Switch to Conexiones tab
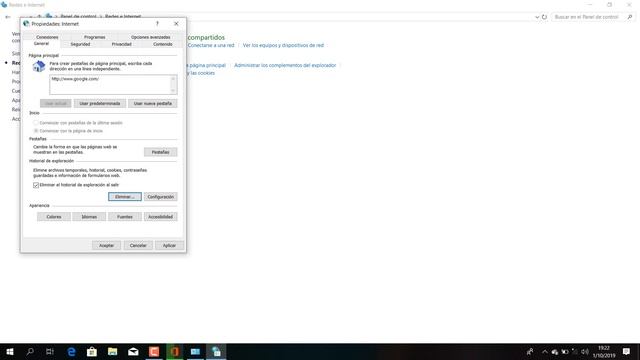The height and width of the screenshot is (360, 640). [x=47, y=37]
